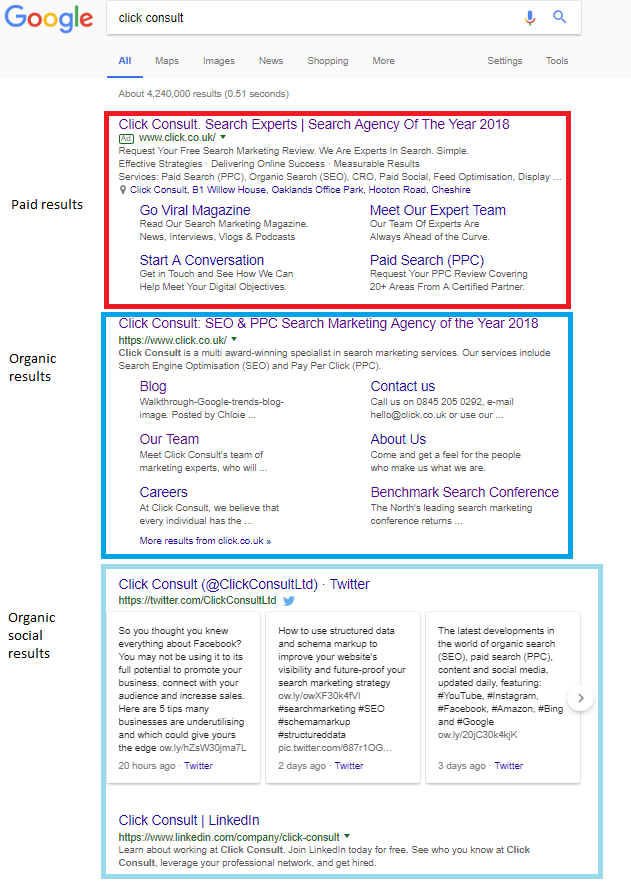
Task: Open Benchmark Search Conference sitelink
Action: click(x=465, y=492)
